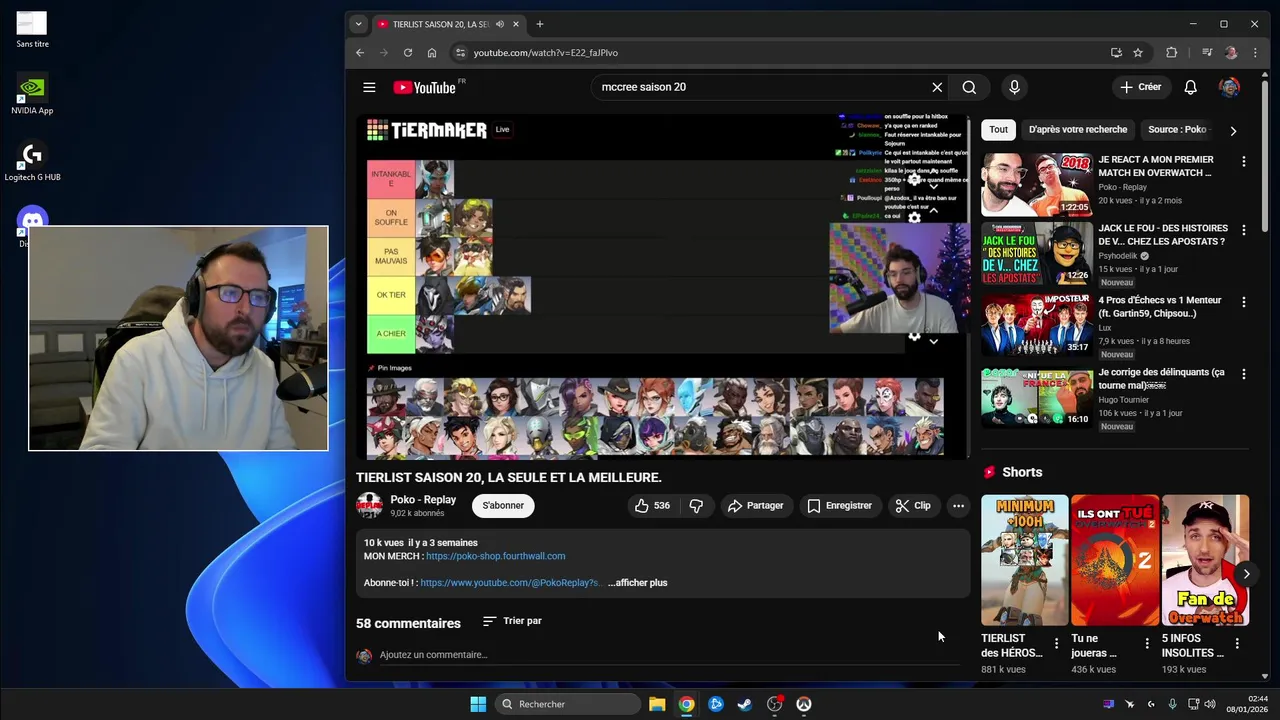Start voice search with the microphone icon
This screenshot has height=720, width=1280.
point(1014,87)
